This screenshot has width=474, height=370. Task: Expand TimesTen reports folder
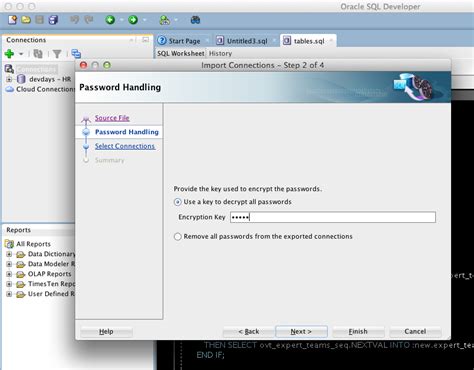click(x=9, y=284)
